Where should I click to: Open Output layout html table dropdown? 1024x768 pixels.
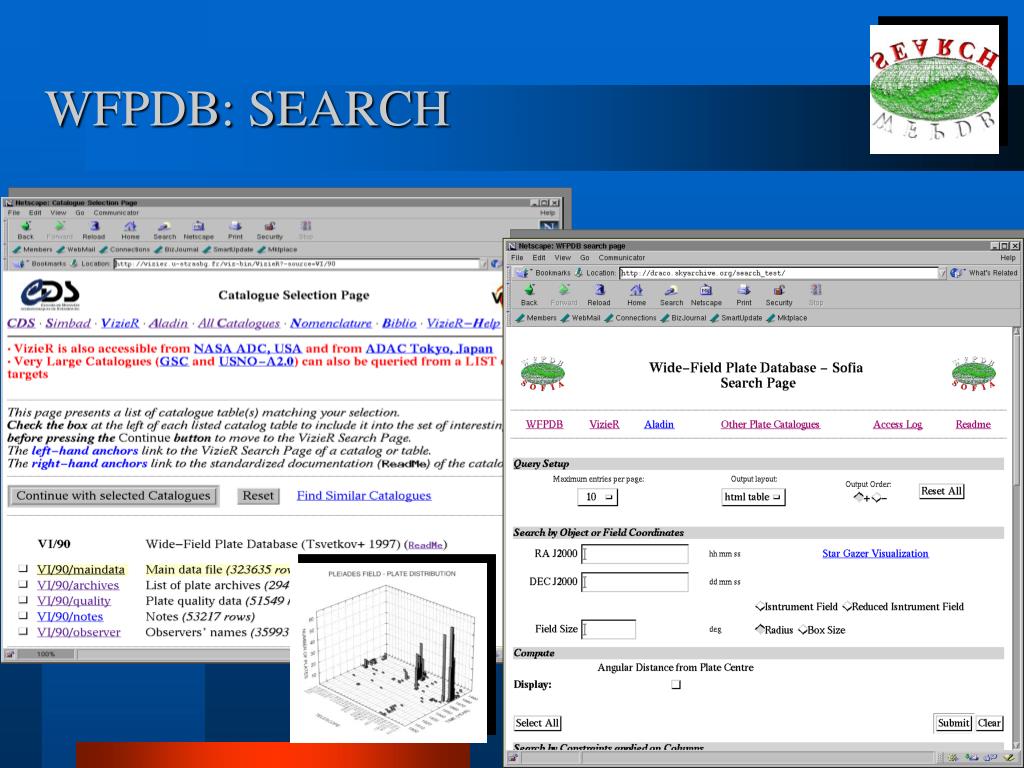coord(753,497)
